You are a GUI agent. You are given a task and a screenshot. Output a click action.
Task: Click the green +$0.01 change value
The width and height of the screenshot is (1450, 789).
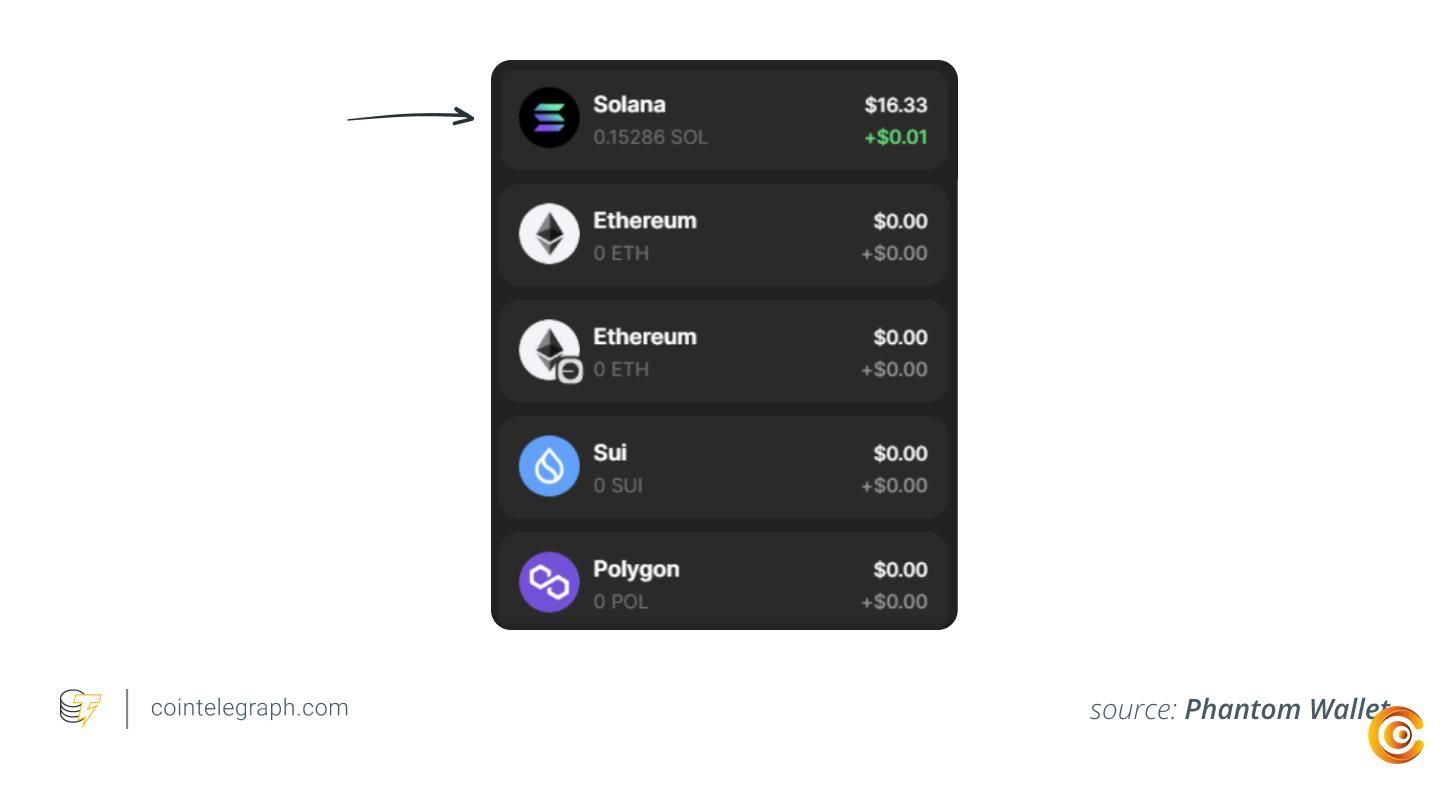click(896, 137)
